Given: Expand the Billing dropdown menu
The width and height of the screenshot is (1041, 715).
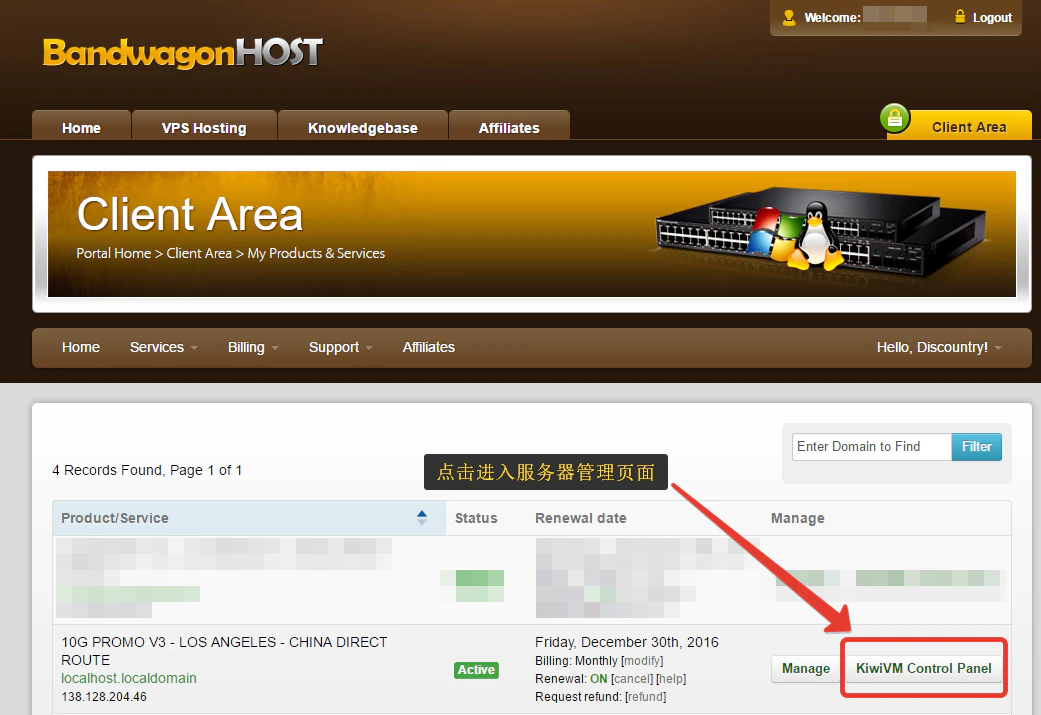Looking at the screenshot, I should tap(253, 347).
